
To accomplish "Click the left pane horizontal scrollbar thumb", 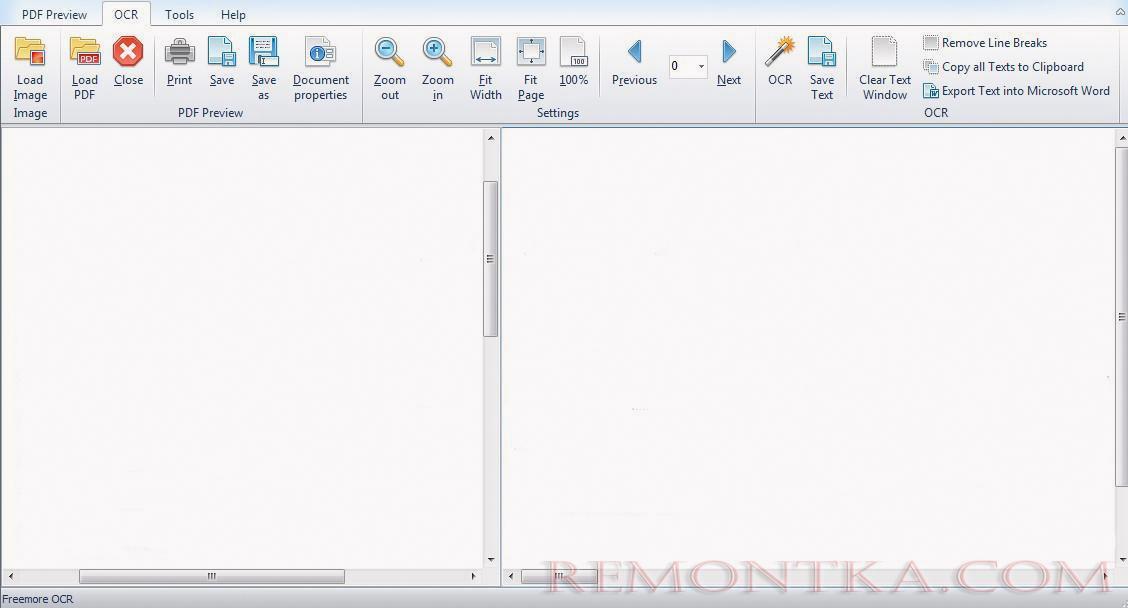I will [212, 576].
